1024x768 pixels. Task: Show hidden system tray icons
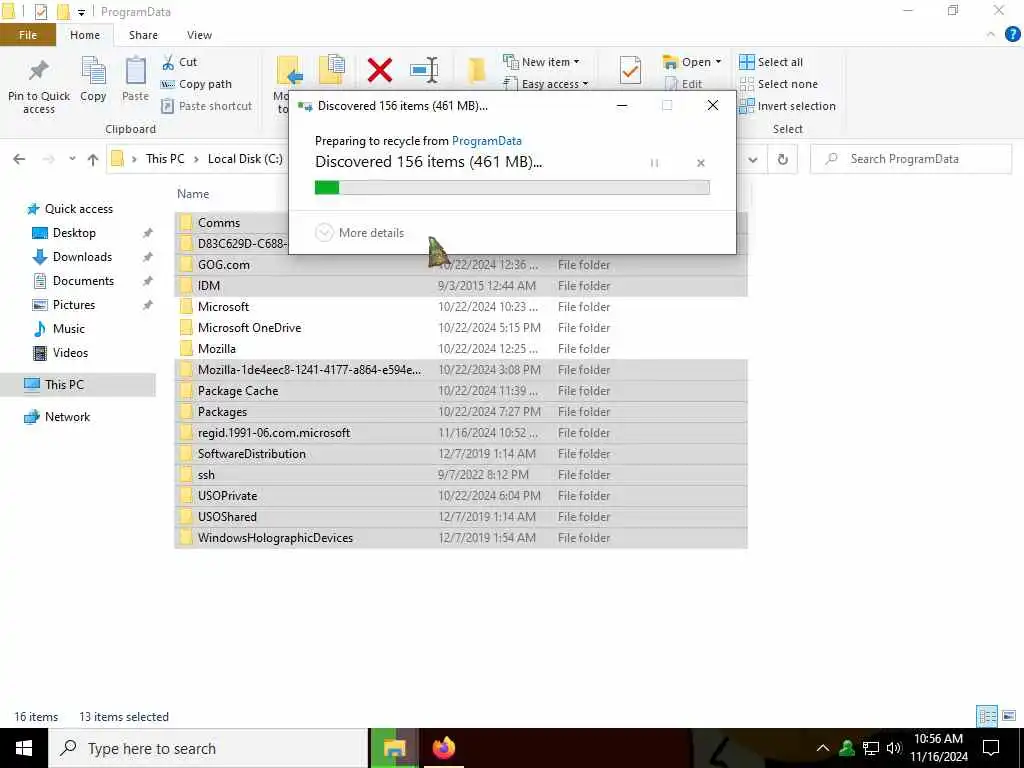(x=823, y=748)
